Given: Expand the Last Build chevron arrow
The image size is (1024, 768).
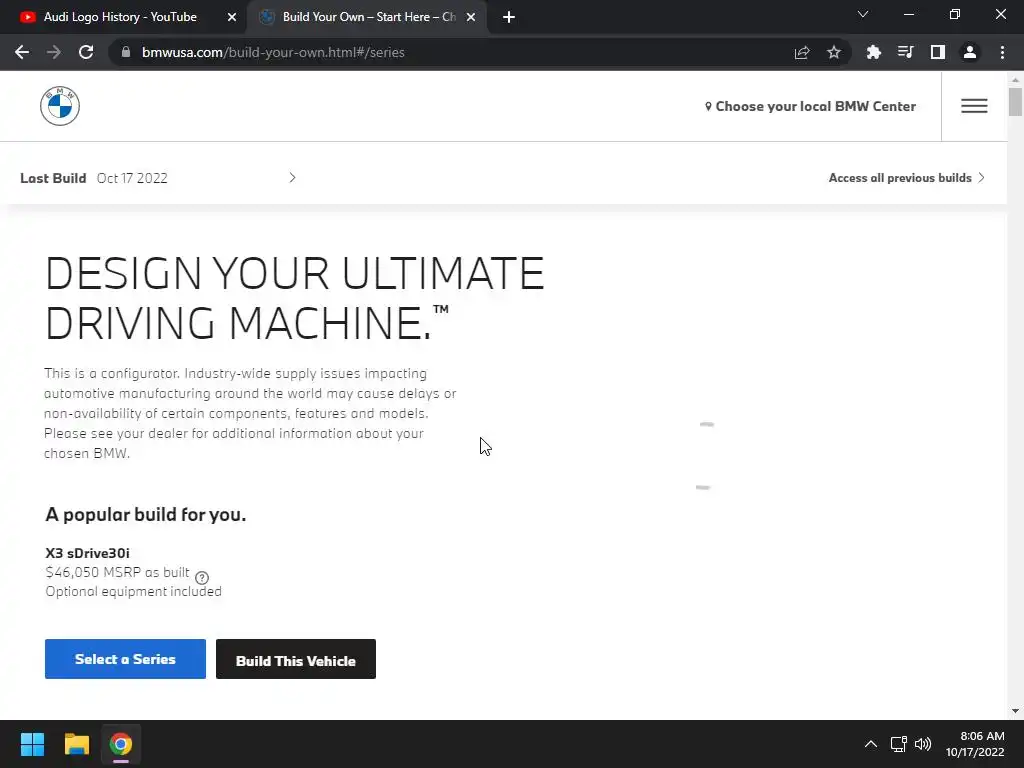Looking at the screenshot, I should (292, 178).
